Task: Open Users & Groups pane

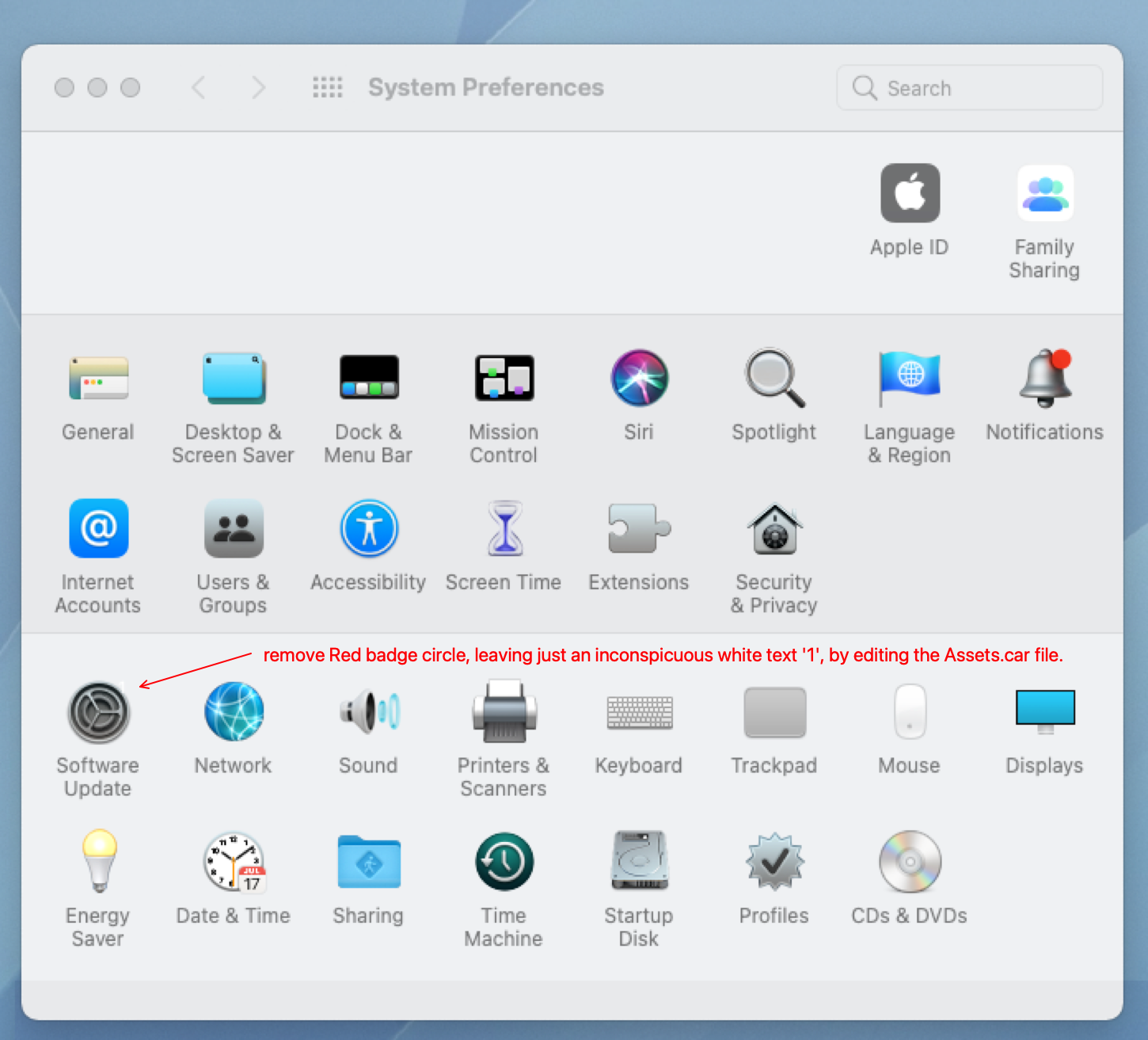Action: pyautogui.click(x=234, y=528)
